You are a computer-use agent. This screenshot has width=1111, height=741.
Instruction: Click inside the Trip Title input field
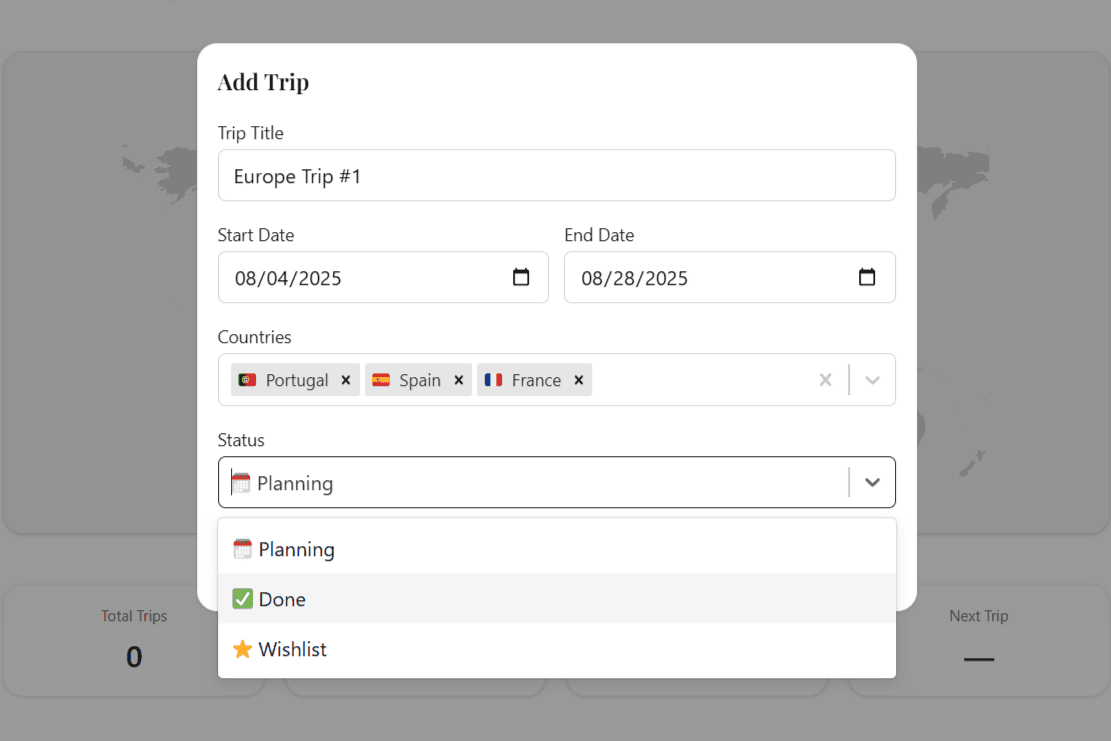click(556, 175)
